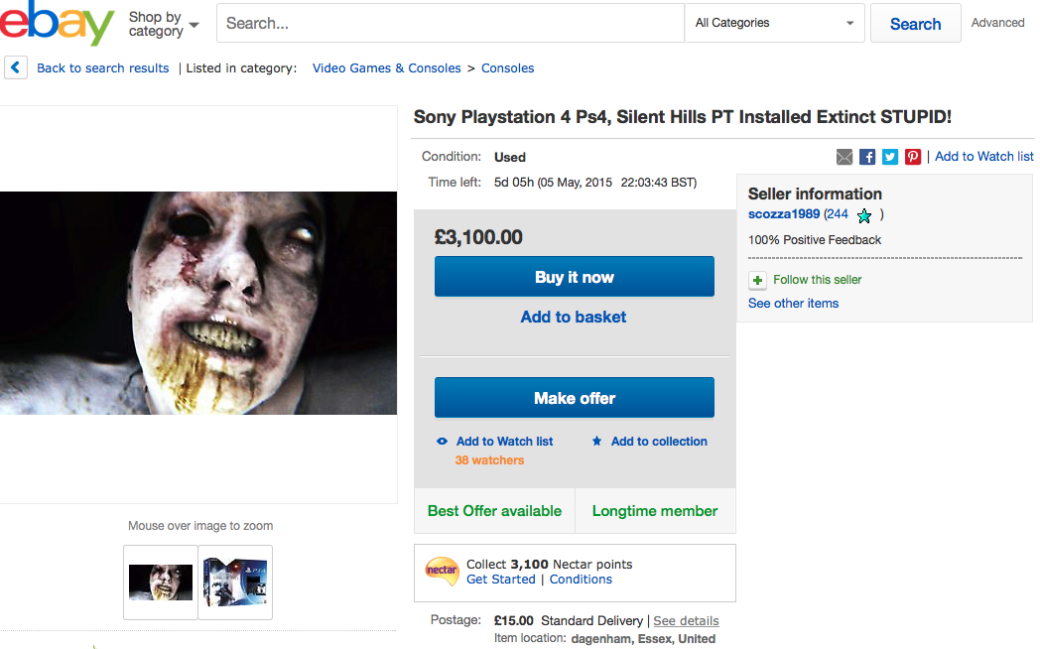This screenshot has height=649, width=1040.
Task: Share listing on Pinterest icon
Action: click(x=912, y=157)
